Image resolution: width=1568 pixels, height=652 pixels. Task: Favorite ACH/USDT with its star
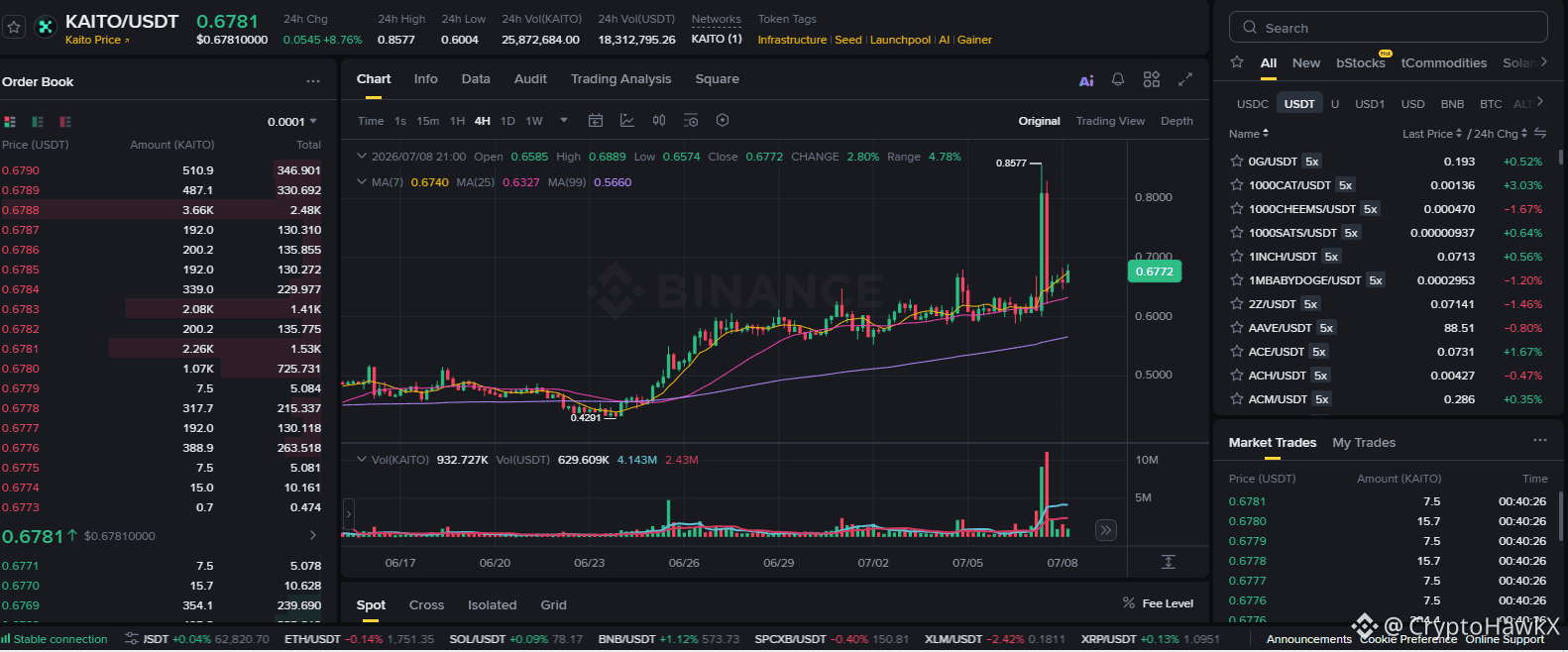1237,376
